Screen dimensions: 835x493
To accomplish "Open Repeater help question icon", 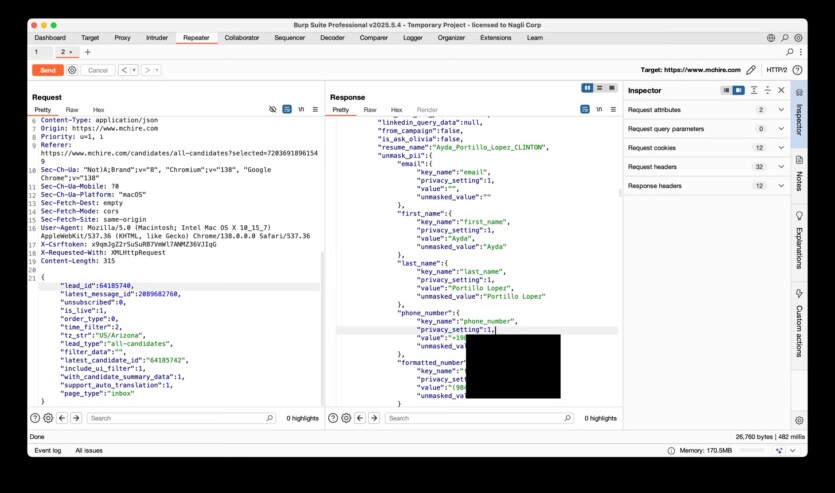I will (x=797, y=70).
